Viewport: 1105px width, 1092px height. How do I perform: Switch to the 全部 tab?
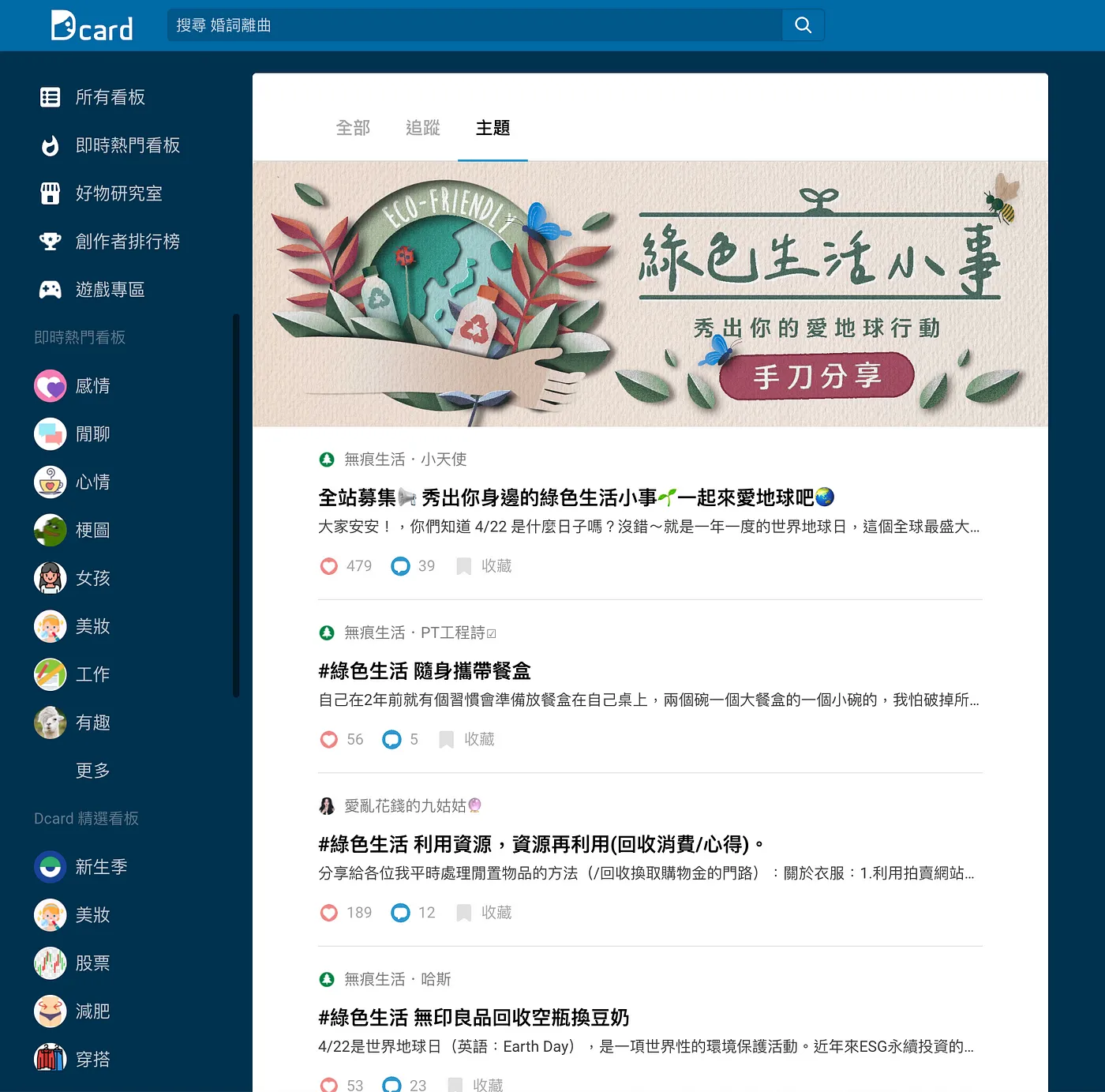(353, 128)
